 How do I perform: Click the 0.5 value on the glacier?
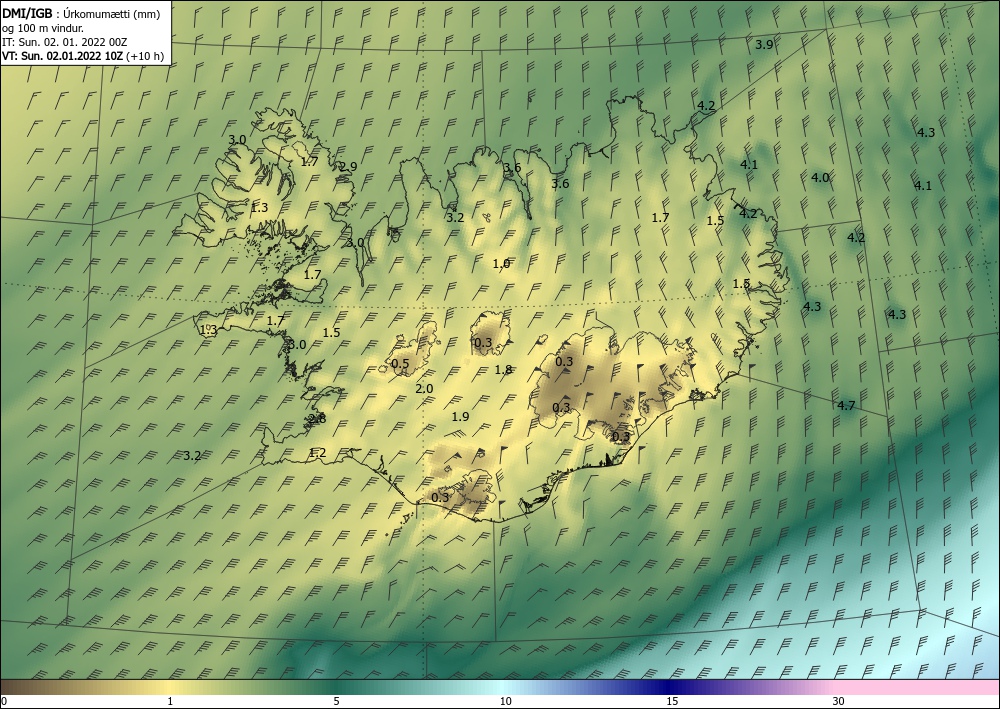click(x=400, y=364)
